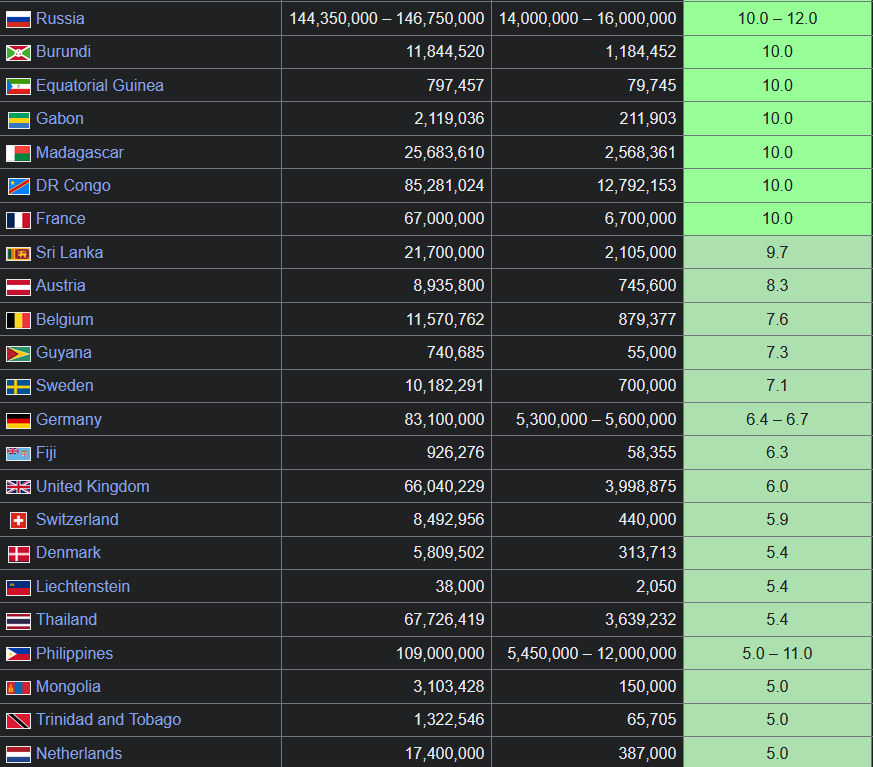Click Philippines' 5.0 – 11.0 percentage cell
The height and width of the screenshot is (767, 873).
coord(777,654)
